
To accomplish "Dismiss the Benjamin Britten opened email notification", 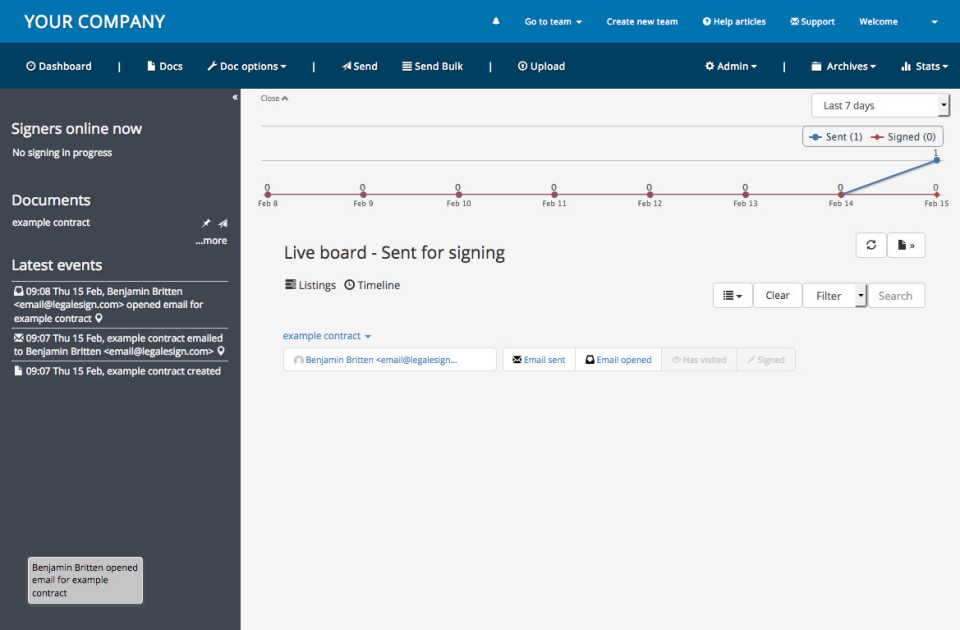I will (85, 580).
